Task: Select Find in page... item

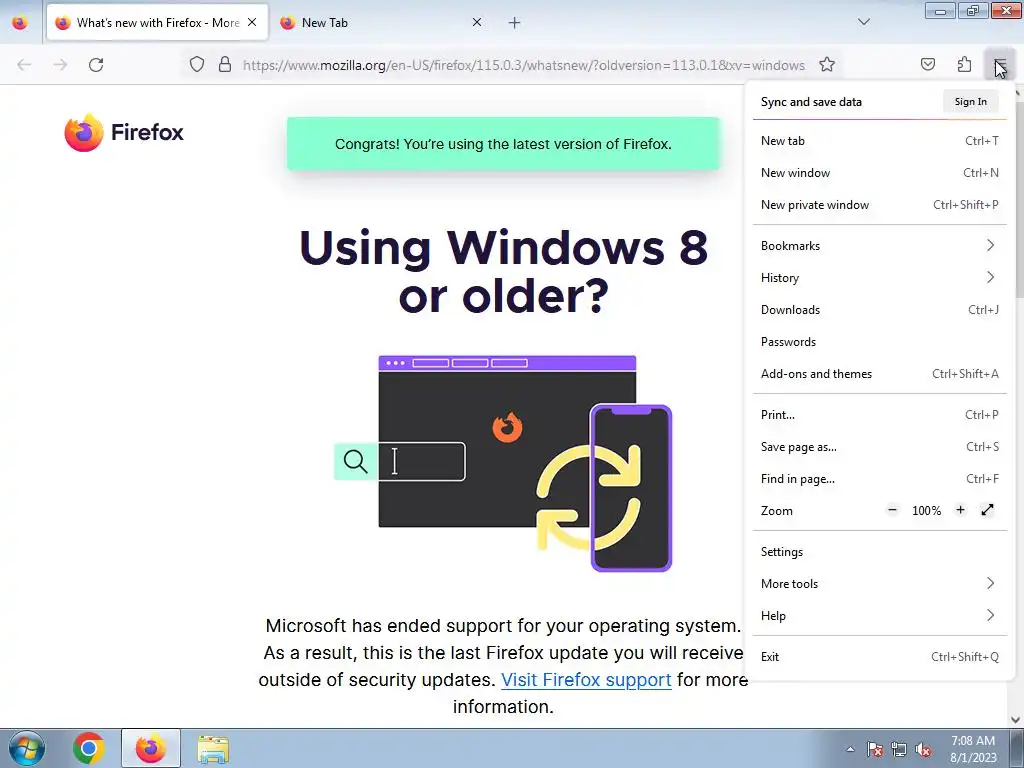Action: point(880,479)
